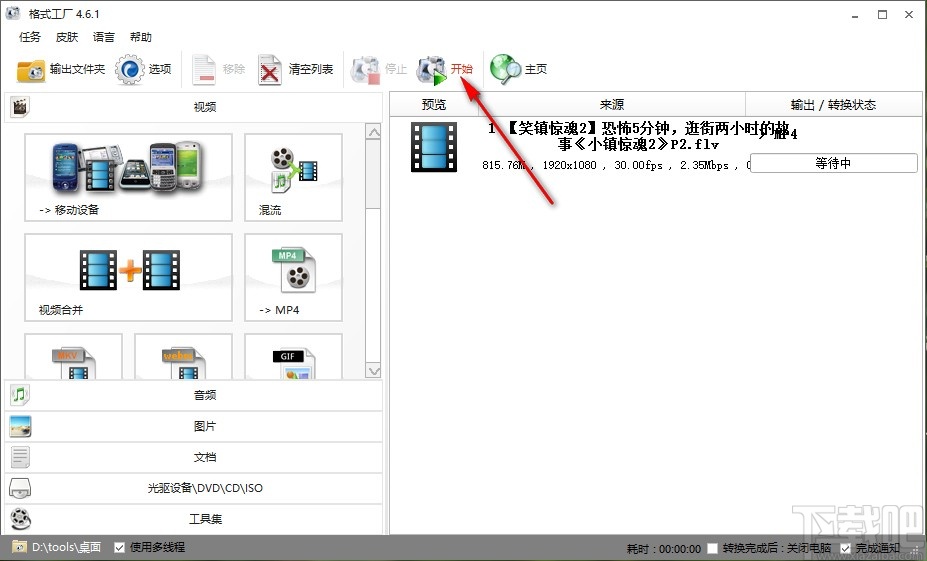
Task: Pick the GIF format tile
Action: [x=293, y=356]
